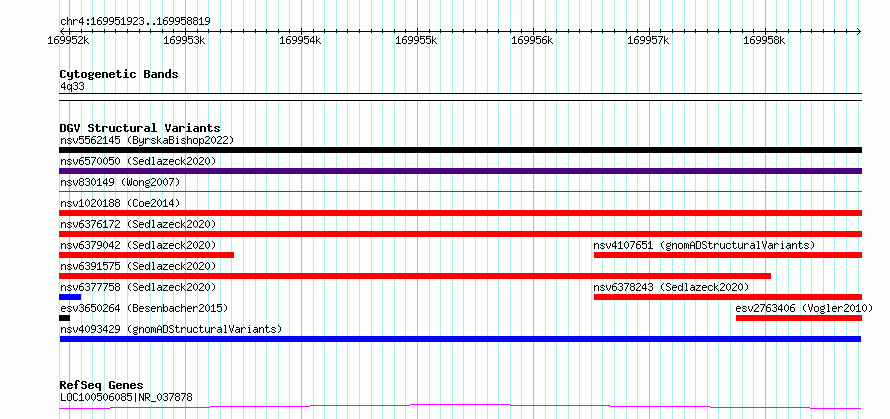Click the nsv4107651 (gnomADStructuralVariants) label

click(704, 245)
